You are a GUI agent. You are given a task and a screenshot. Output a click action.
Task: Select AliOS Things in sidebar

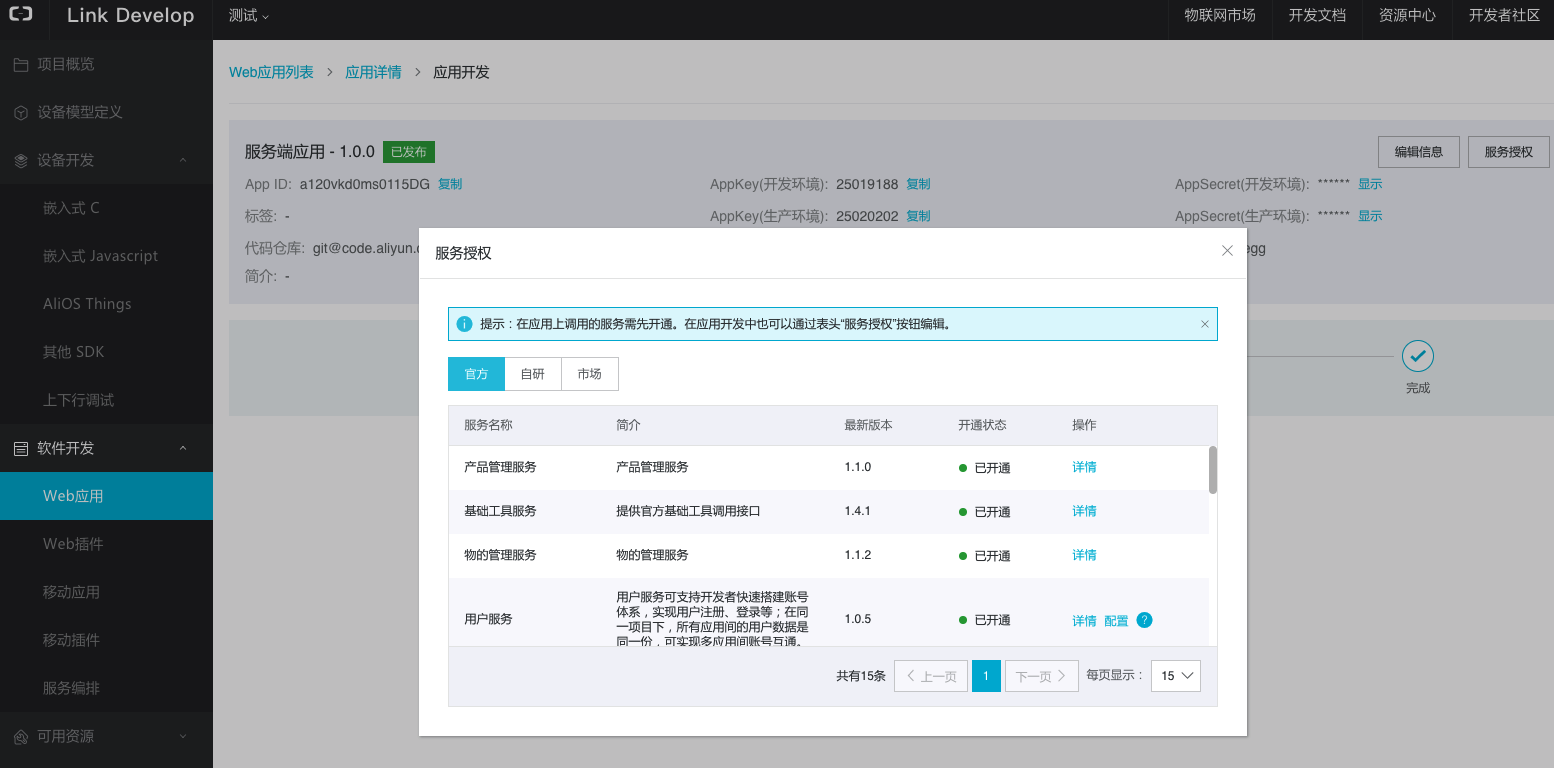click(106, 304)
